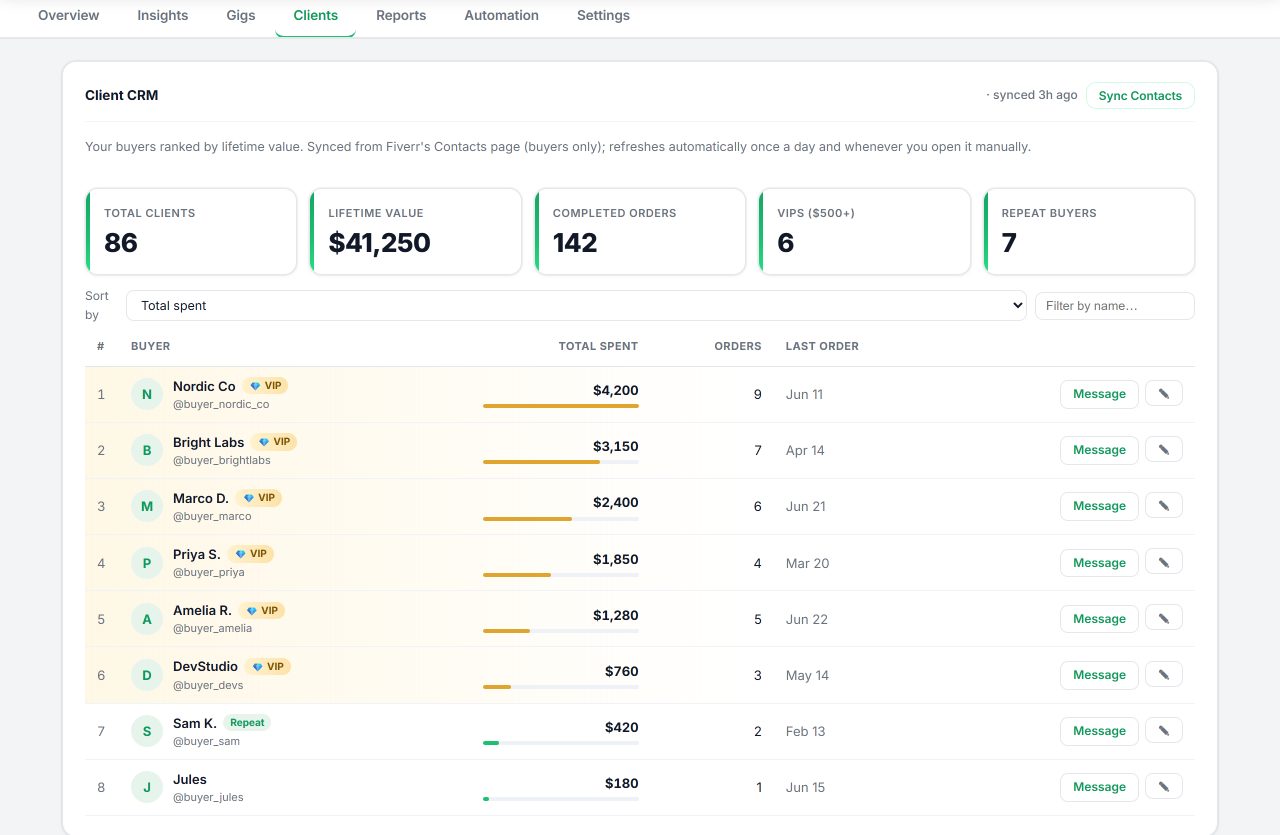
Task: Click the pencil icon for Priya S.
Action: (x=1164, y=562)
